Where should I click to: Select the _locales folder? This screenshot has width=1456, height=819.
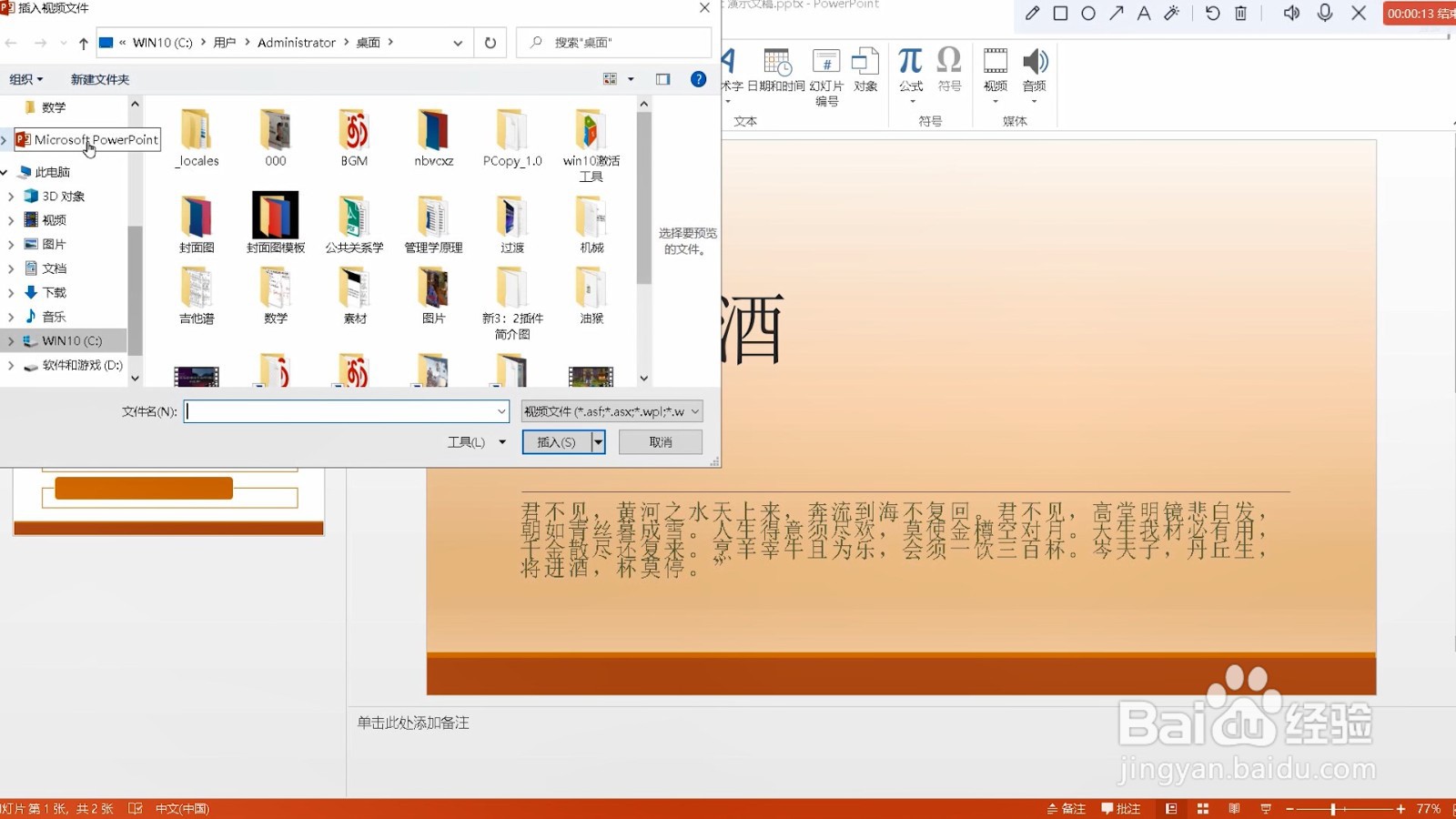[x=197, y=138]
